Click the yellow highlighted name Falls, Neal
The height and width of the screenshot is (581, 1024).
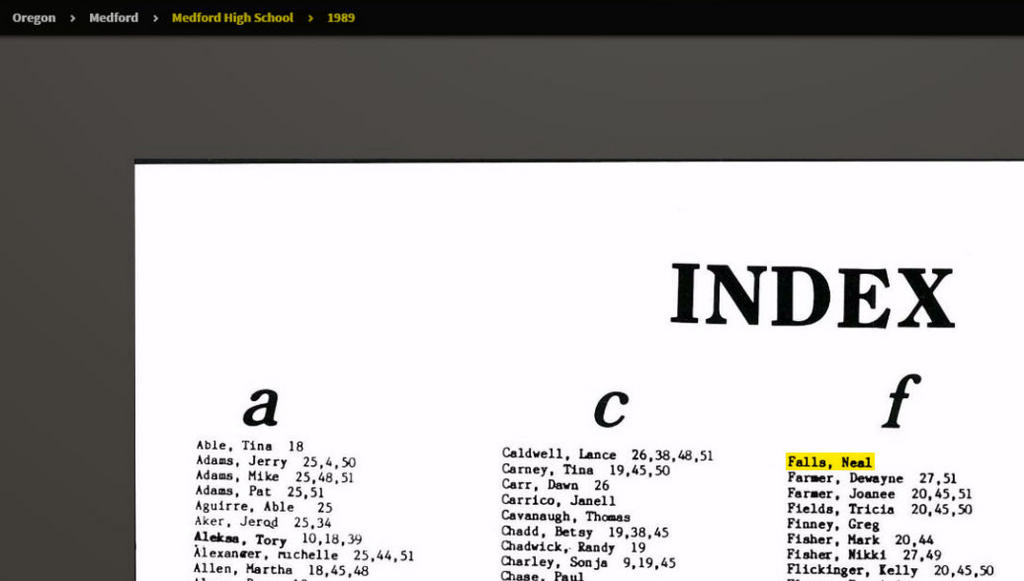(830, 462)
